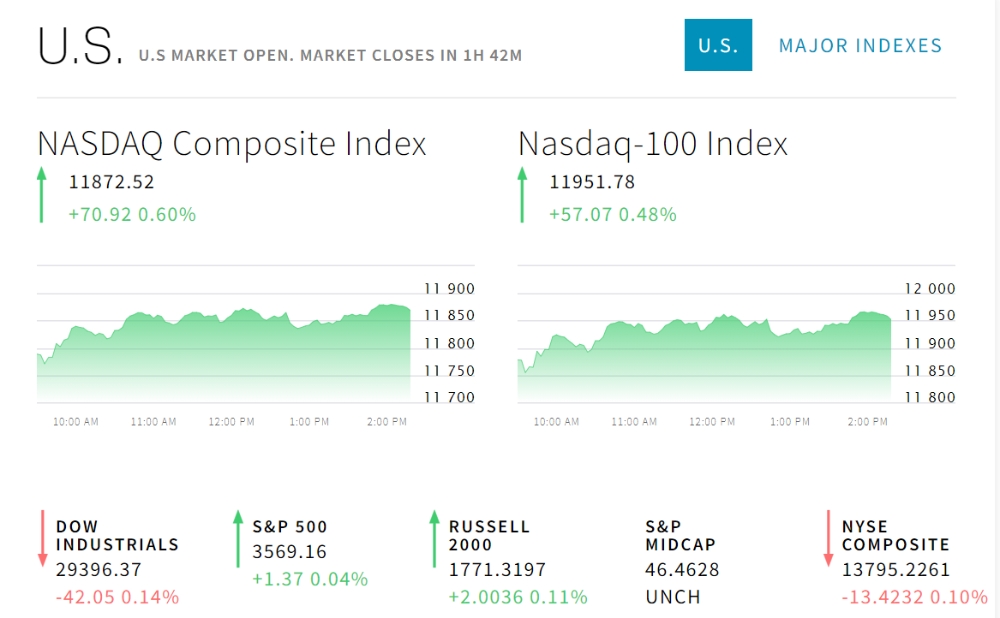The width and height of the screenshot is (1000, 618).
Task: Click NASDAQ Composite value 11872.52
Action: pos(111,182)
